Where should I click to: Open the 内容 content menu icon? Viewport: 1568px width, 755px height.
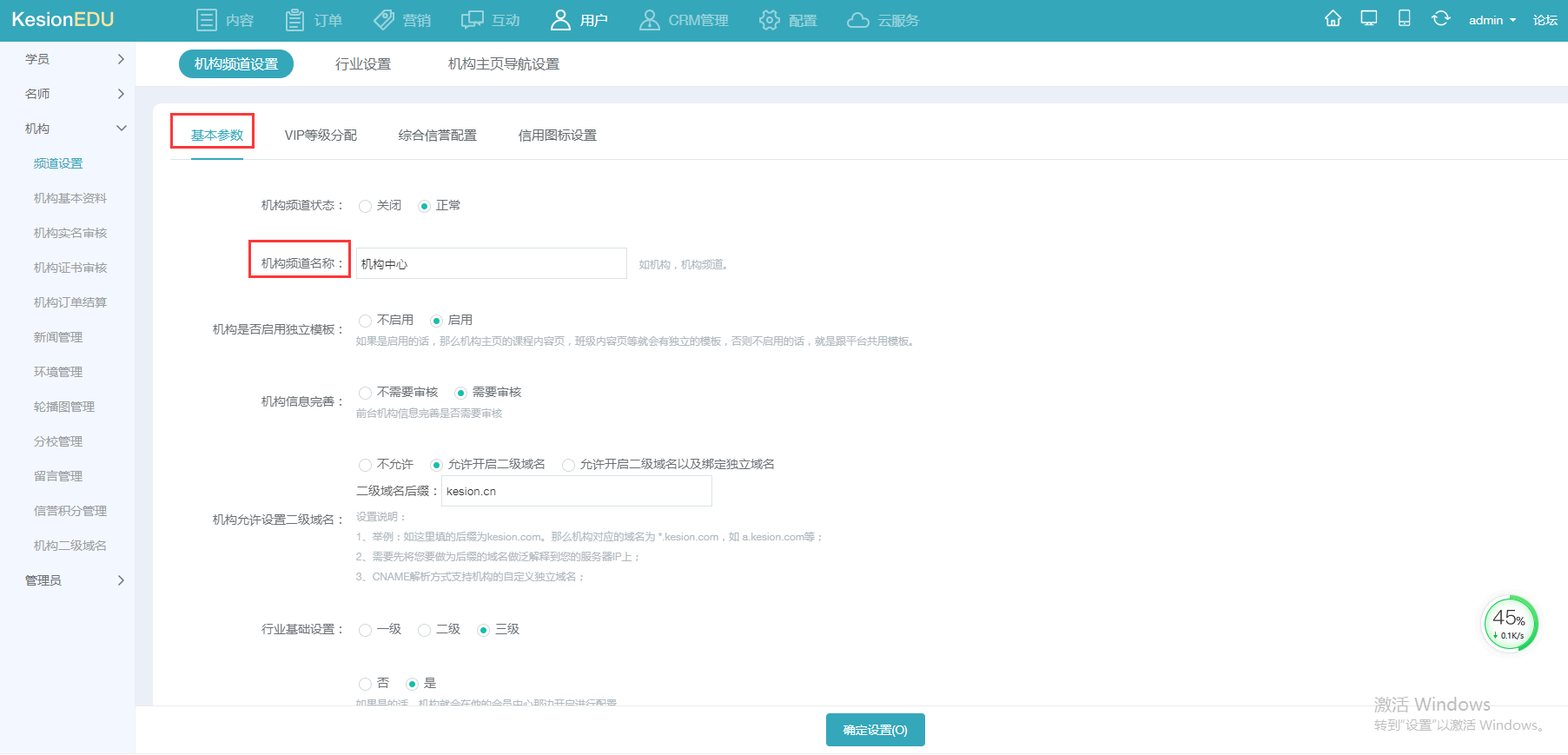pos(206,20)
